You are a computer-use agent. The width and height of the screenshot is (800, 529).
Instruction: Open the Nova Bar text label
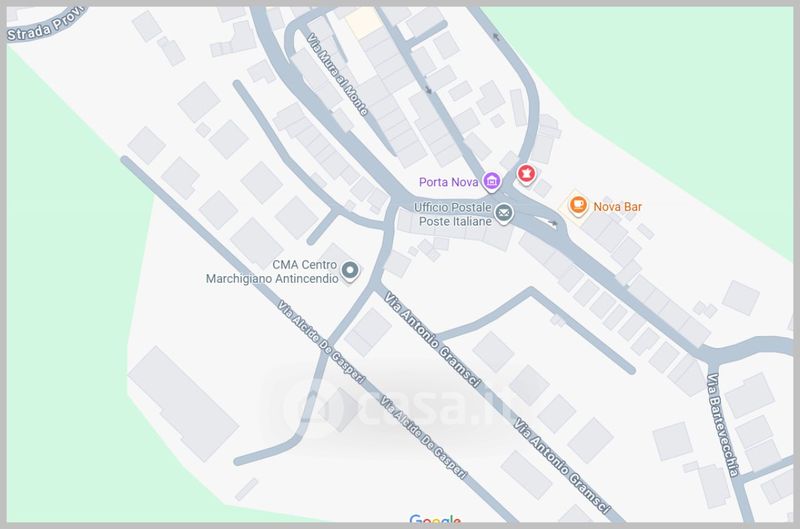(x=617, y=207)
